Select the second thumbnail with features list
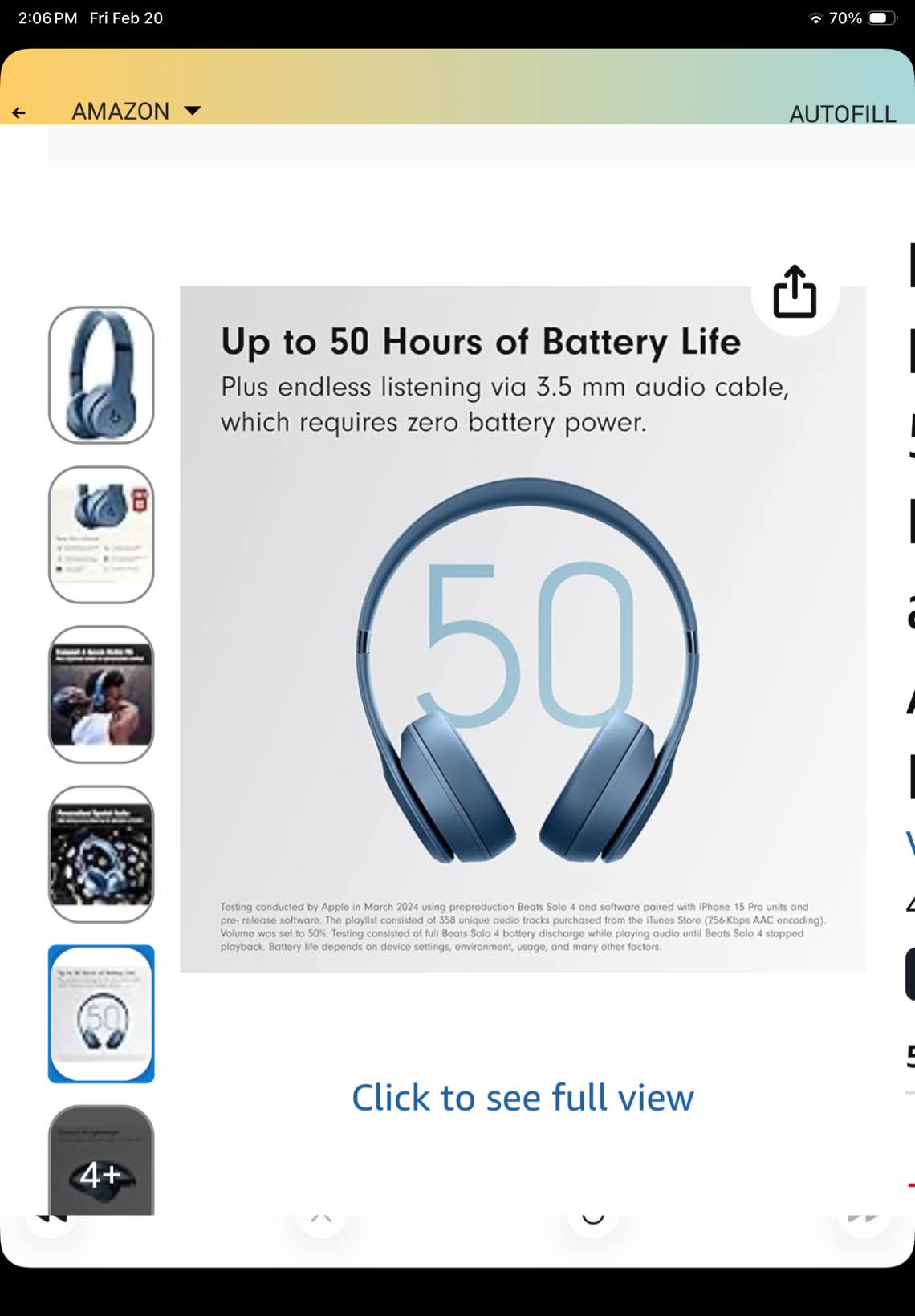 pyautogui.click(x=101, y=534)
